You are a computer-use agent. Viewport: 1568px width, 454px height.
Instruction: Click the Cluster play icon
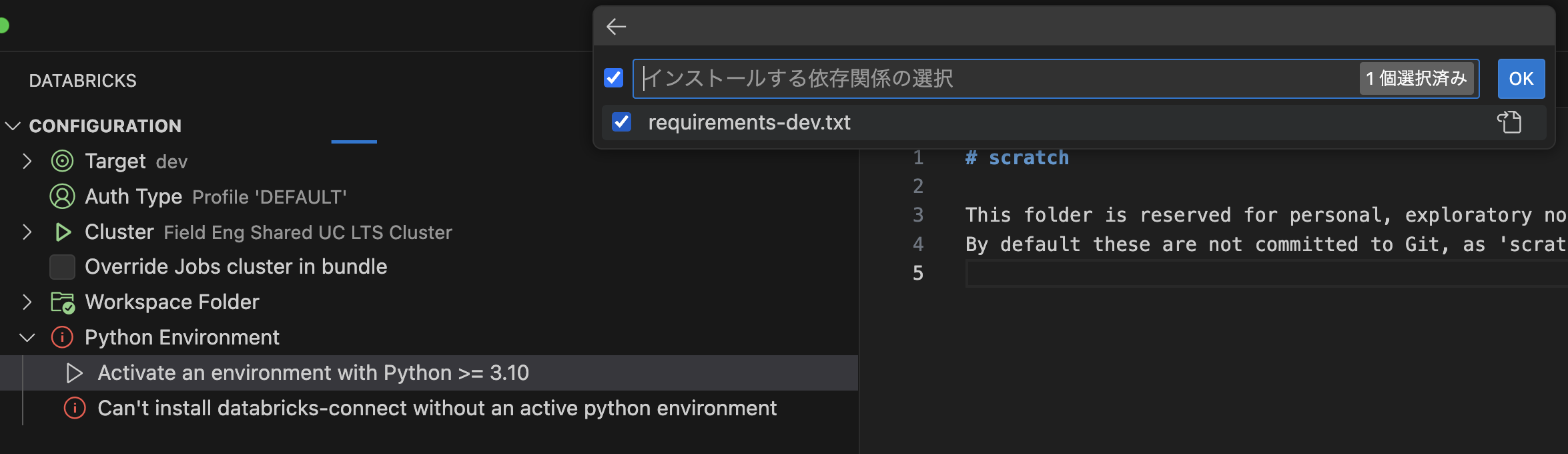63,232
